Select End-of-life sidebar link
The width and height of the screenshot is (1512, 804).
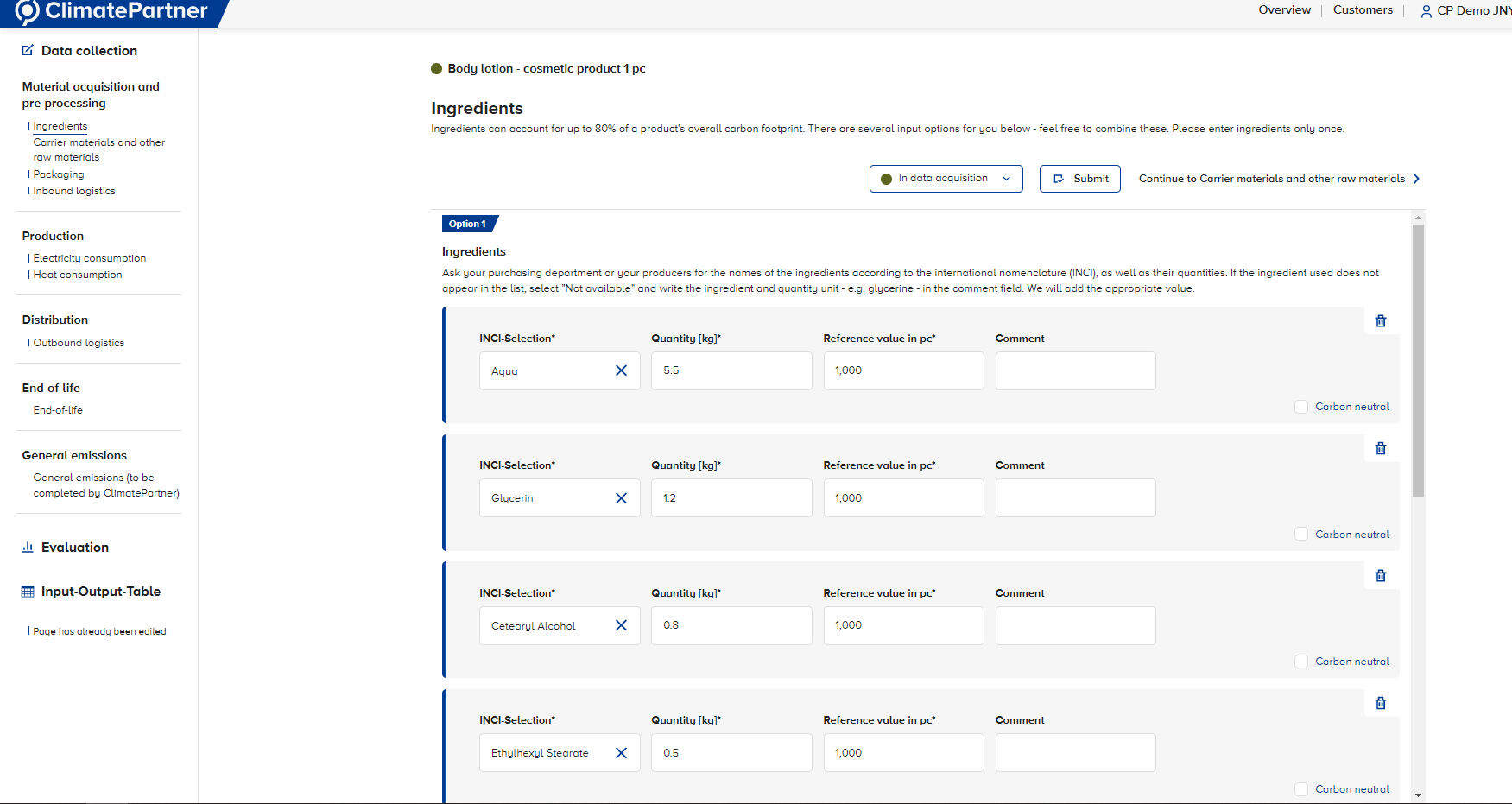pos(58,410)
